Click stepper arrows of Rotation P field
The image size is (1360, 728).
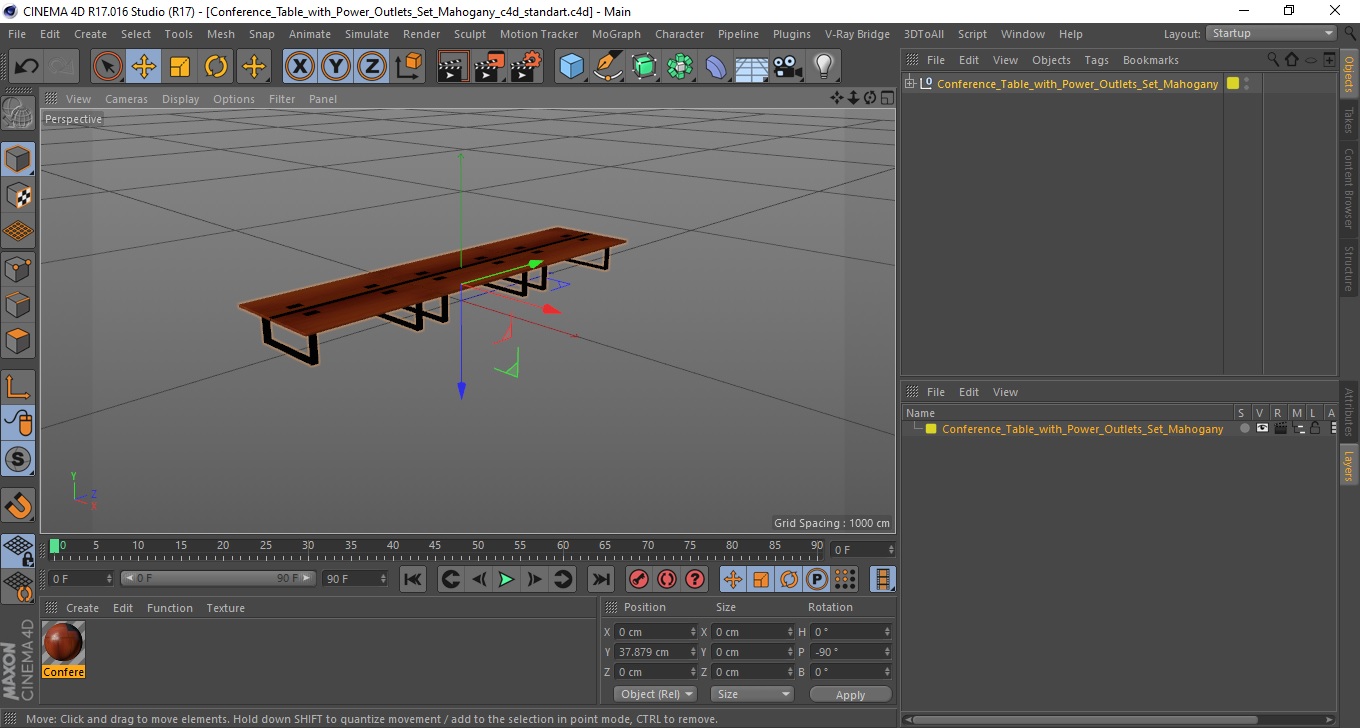click(887, 652)
